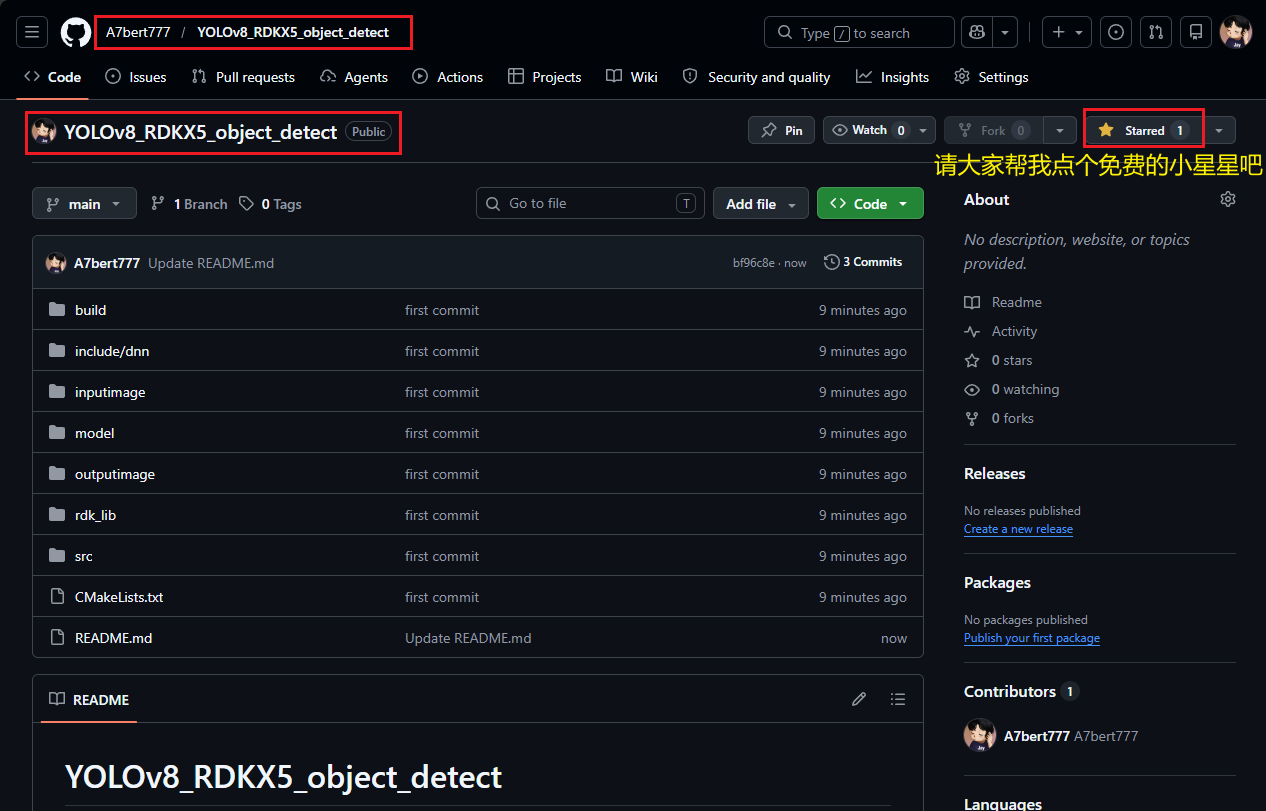Switch to the Wiki tab
This screenshot has width=1266, height=811.
632,77
